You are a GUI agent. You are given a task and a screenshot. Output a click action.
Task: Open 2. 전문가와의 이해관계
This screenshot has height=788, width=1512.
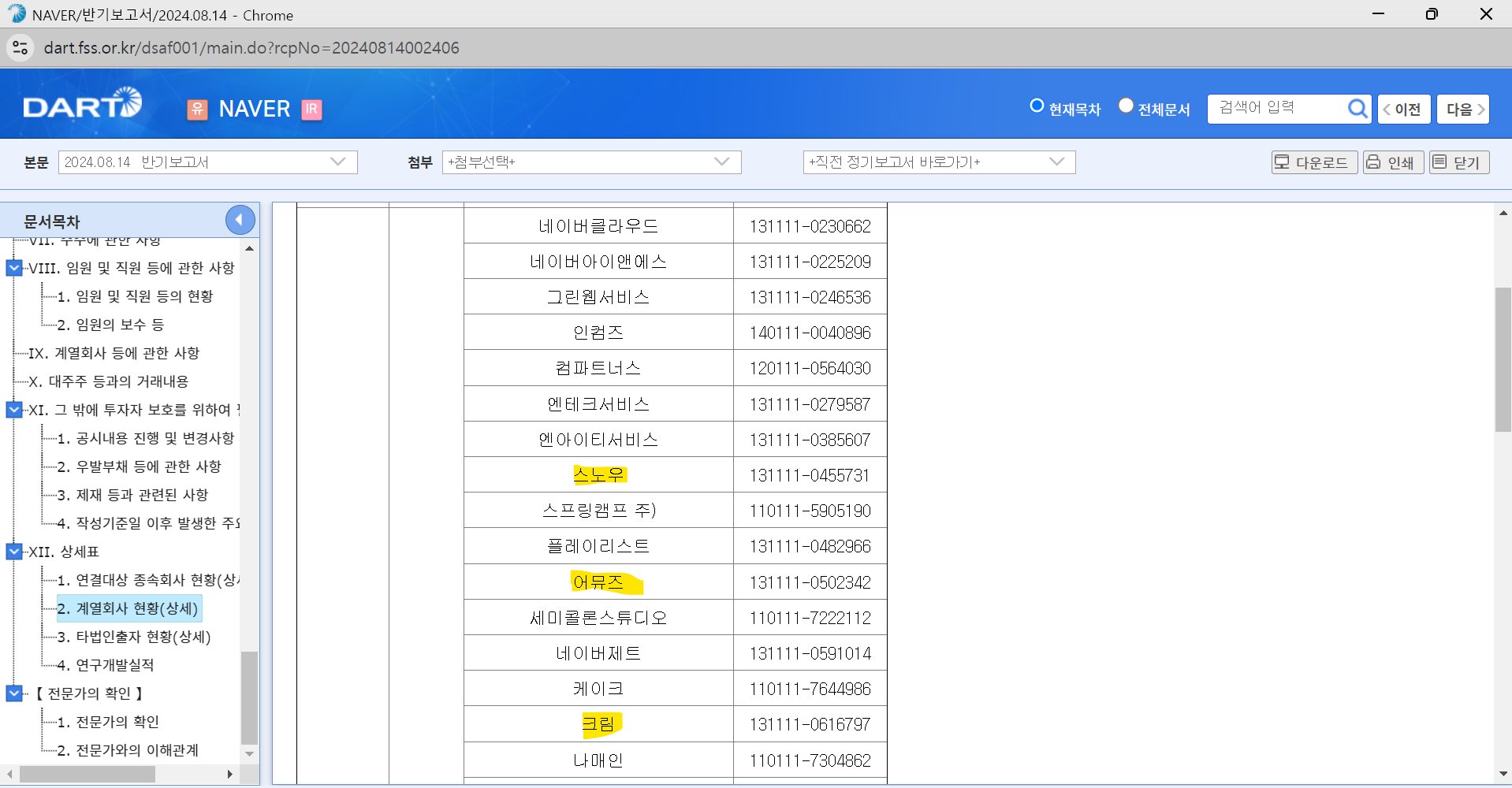click(128, 750)
